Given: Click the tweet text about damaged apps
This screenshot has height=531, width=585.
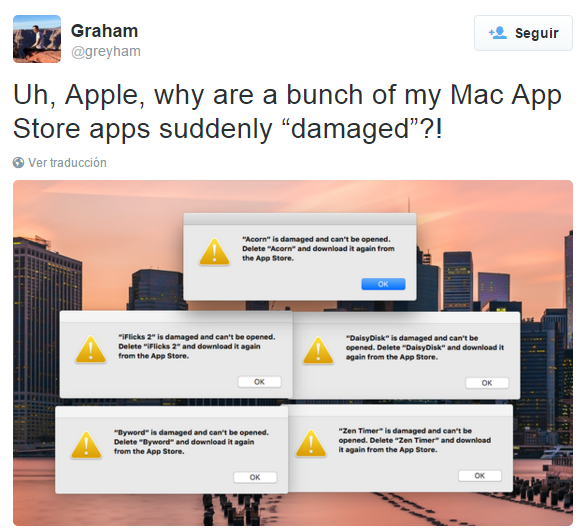Looking at the screenshot, I should 287,112.
